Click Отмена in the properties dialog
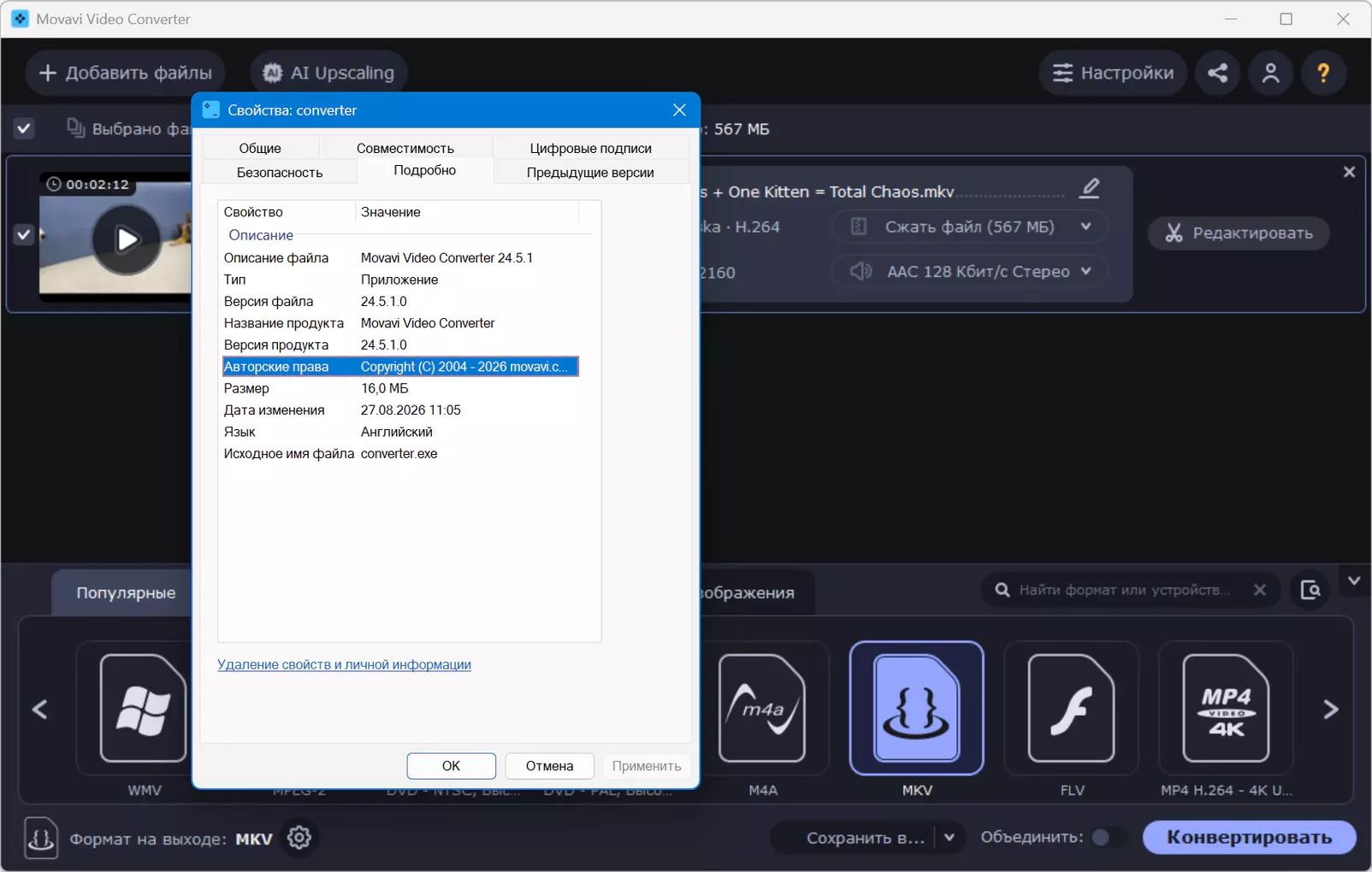The width and height of the screenshot is (1372, 872). pyautogui.click(x=549, y=766)
